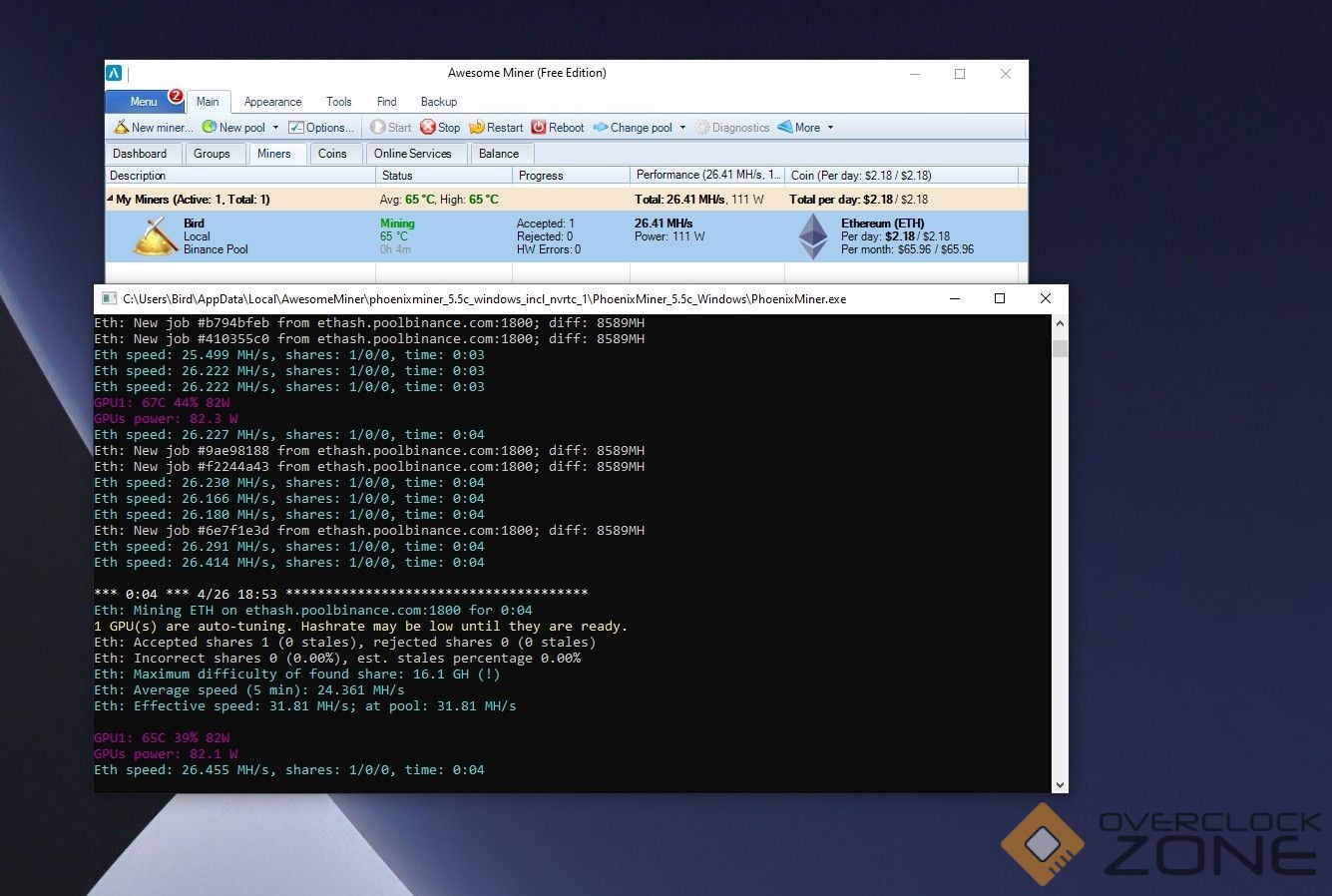1332x896 pixels.
Task: Open the blue Menu button
Action: tap(144, 102)
